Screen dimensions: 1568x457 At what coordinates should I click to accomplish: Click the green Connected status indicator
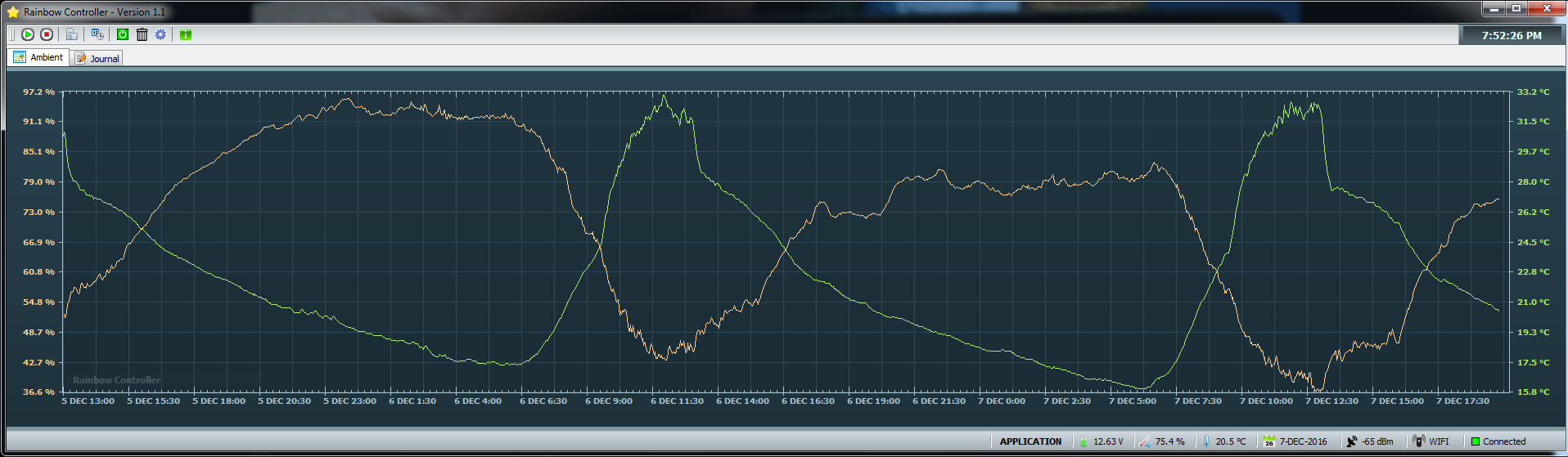click(1498, 441)
